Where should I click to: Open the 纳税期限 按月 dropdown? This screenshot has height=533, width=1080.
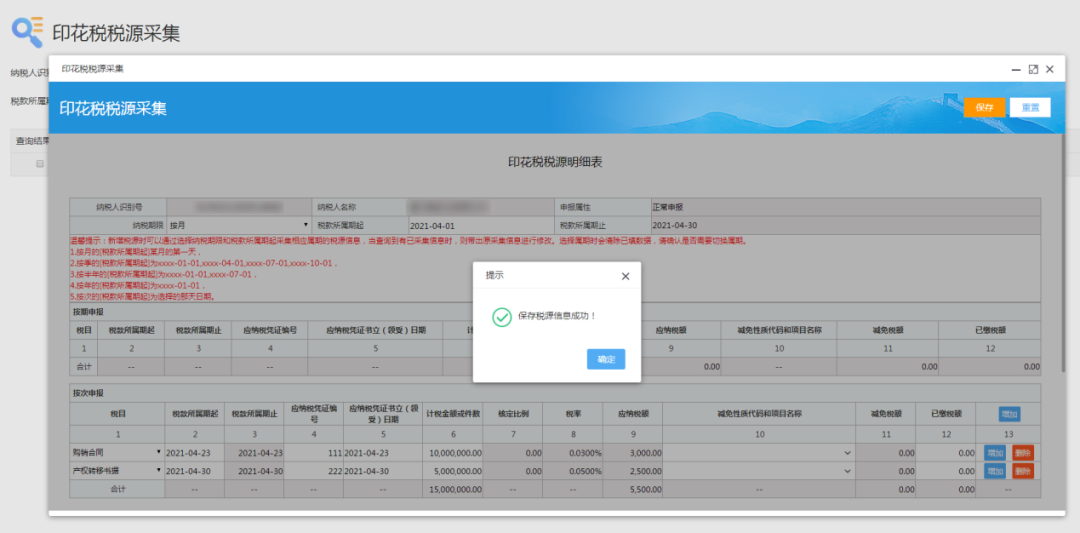point(238,225)
